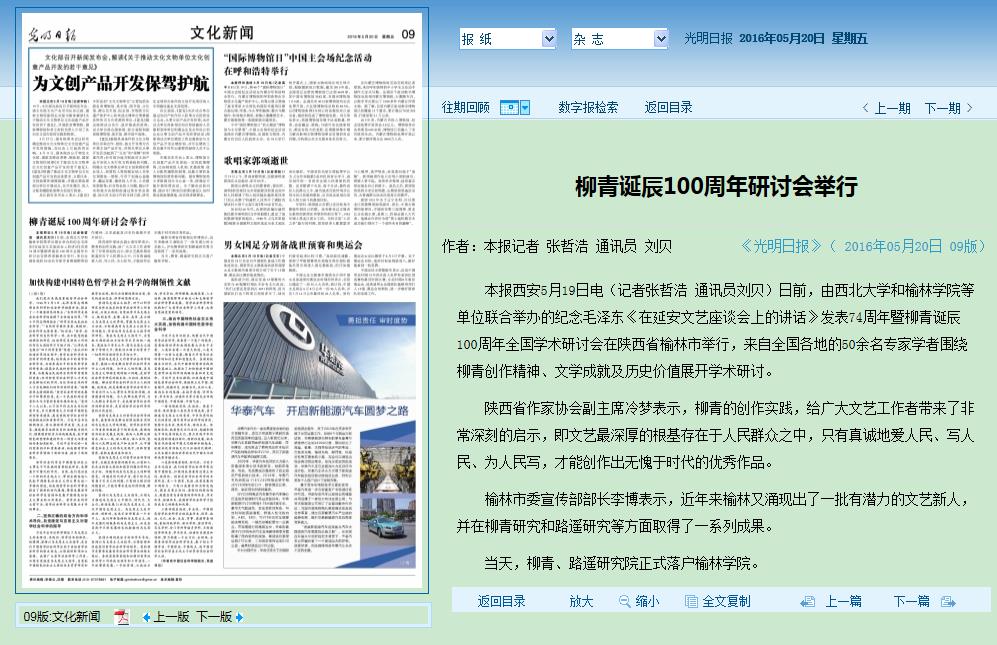Open the 杂志 dropdown
Image resolution: width=997 pixels, height=645 pixels.
620,39
